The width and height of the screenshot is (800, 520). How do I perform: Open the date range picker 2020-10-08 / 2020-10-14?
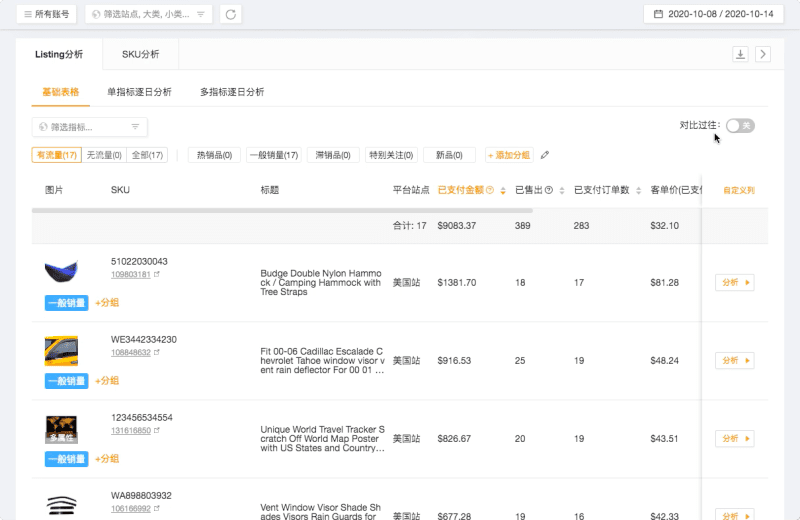coord(715,15)
